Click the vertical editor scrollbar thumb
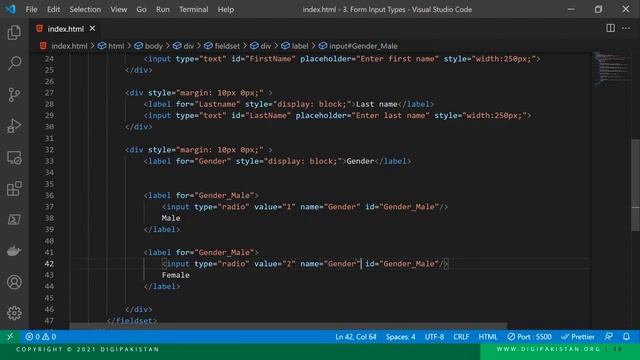640x360 pixels. 636,185
